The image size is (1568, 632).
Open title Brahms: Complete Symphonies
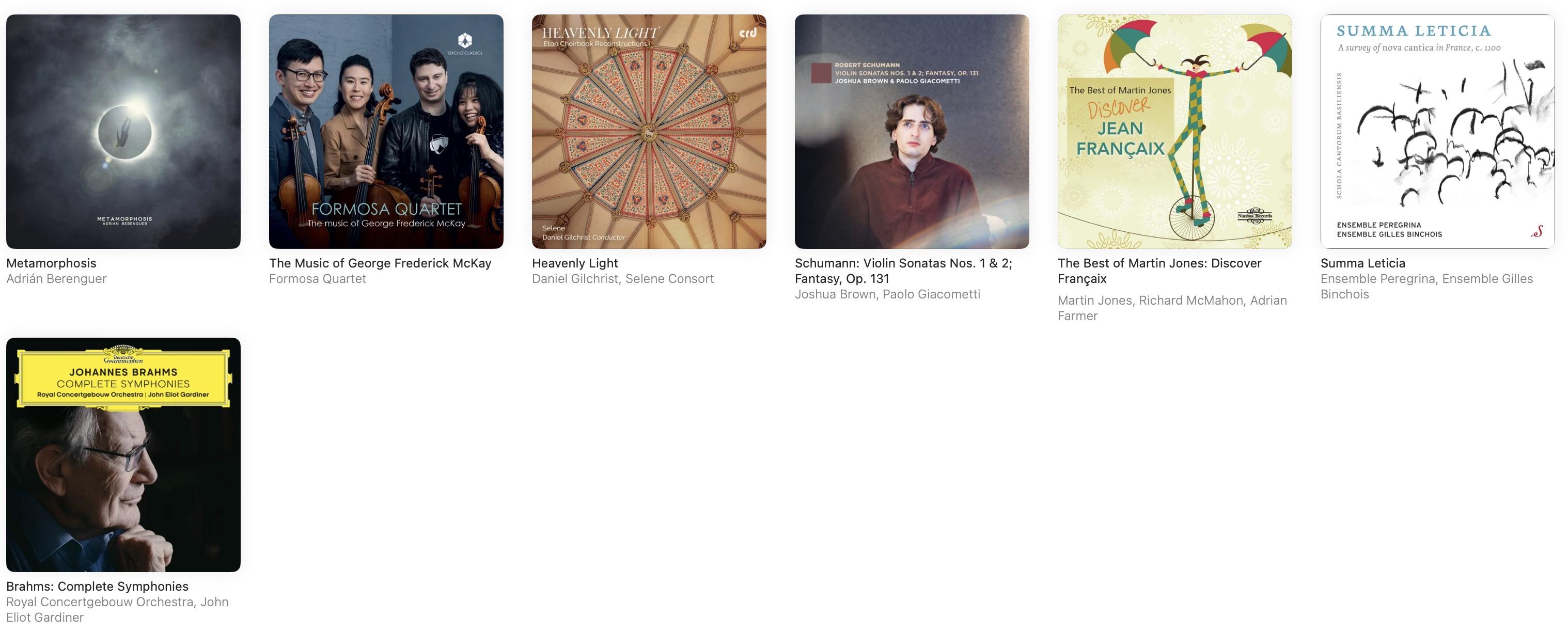pyautogui.click(x=98, y=587)
